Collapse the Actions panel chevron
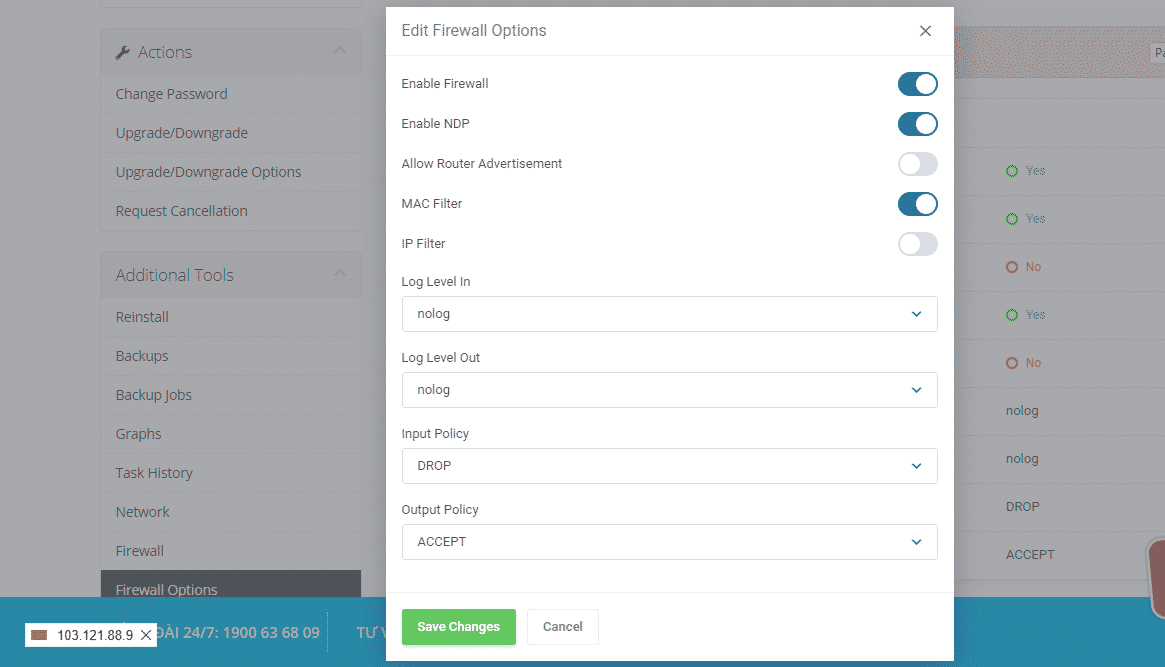Screen dimensions: 1165x667 pyautogui.click(x=340, y=51)
